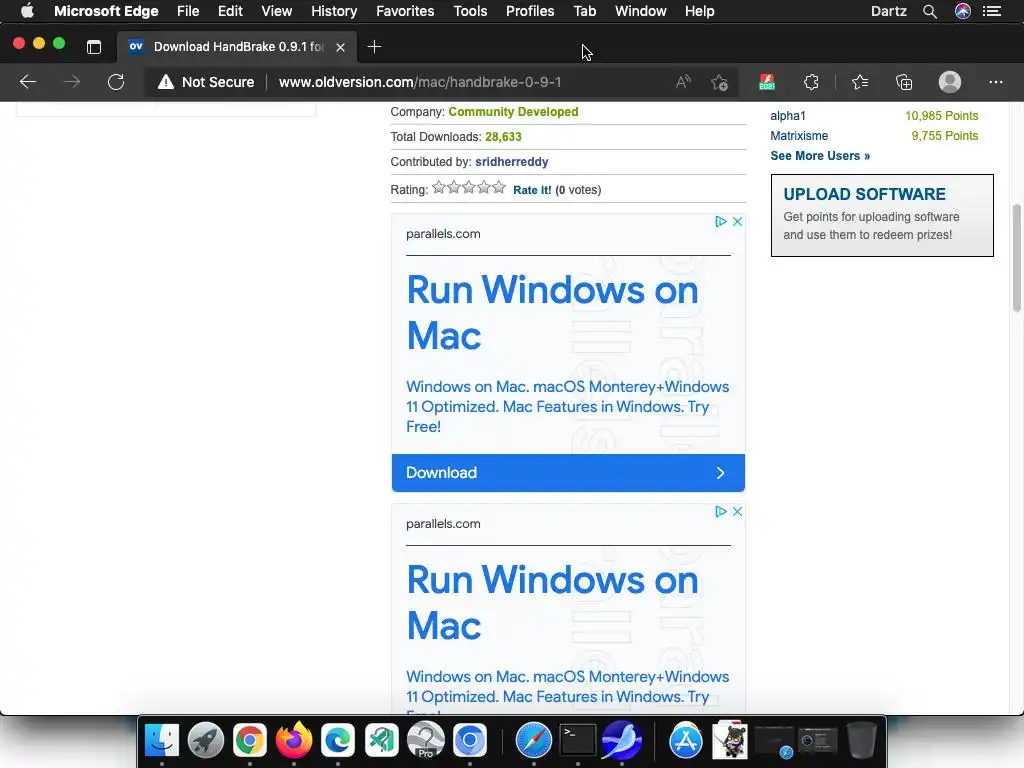Viewport: 1024px width, 768px height.
Task: Open Siri from the menu bar
Action: point(963,11)
